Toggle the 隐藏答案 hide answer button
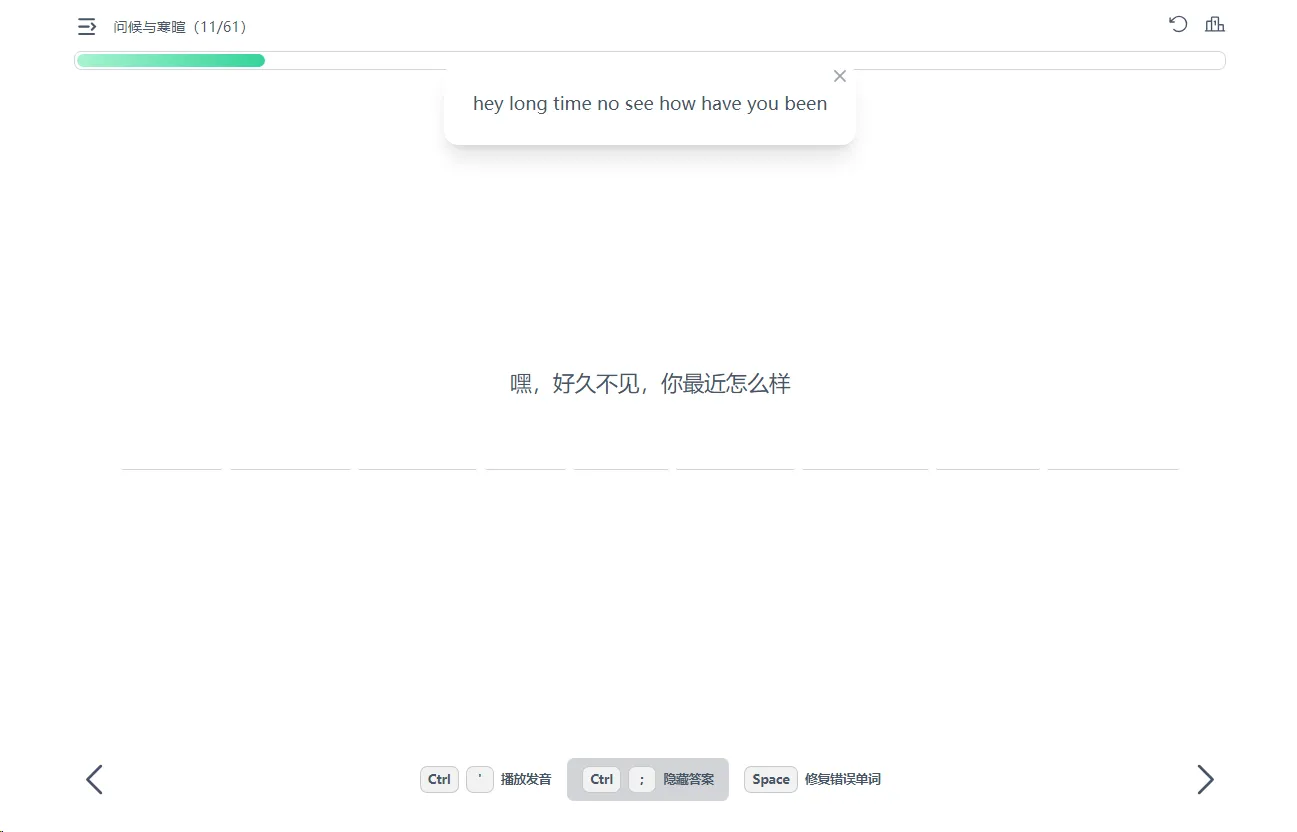Image resolution: width=1297 pixels, height=832 pixels. pyautogui.click(x=688, y=779)
